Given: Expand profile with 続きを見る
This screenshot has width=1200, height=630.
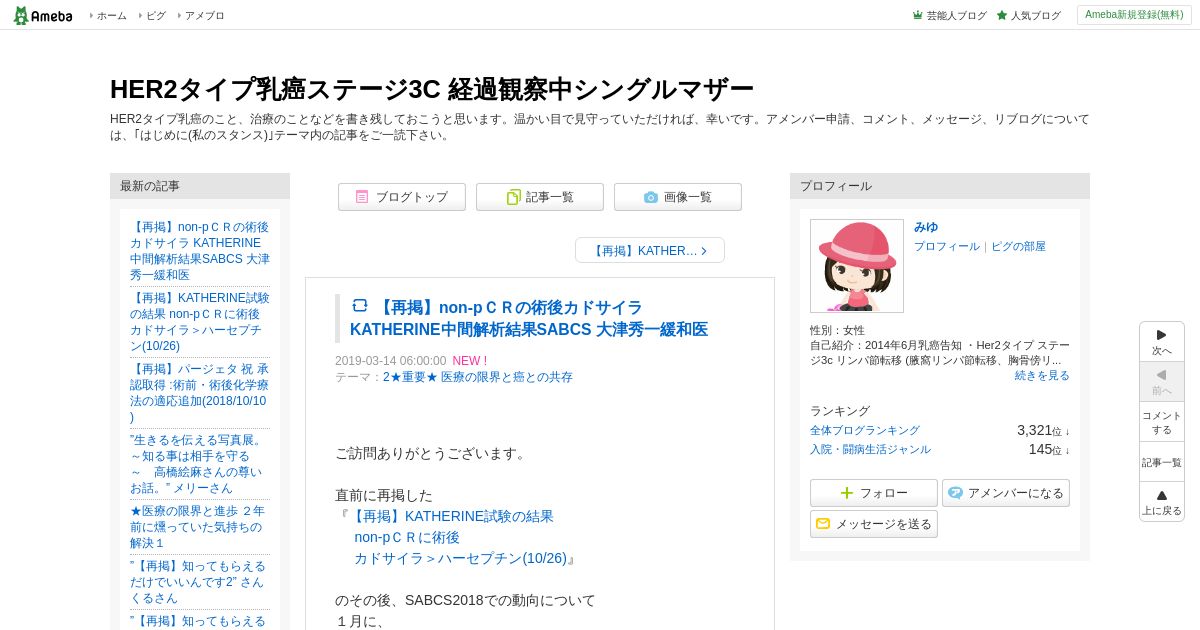Looking at the screenshot, I should [x=1042, y=375].
